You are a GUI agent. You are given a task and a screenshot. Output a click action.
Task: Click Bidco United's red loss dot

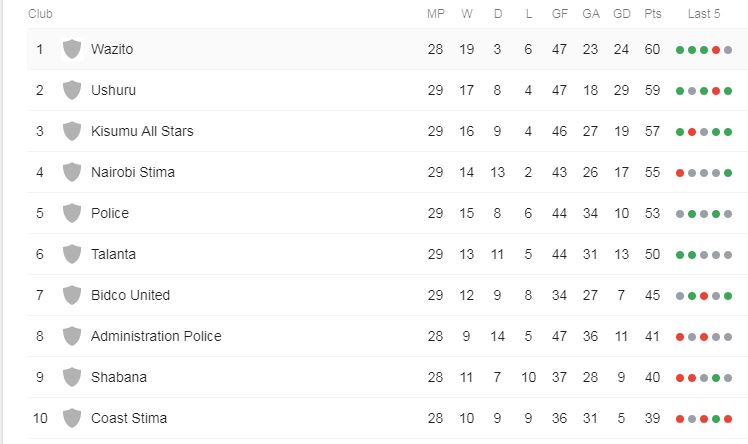[704, 296]
